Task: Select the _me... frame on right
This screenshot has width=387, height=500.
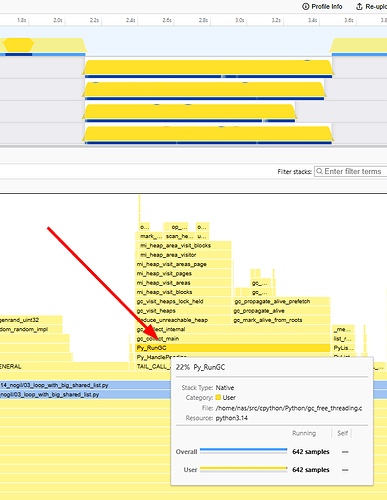Action: (x=343, y=329)
